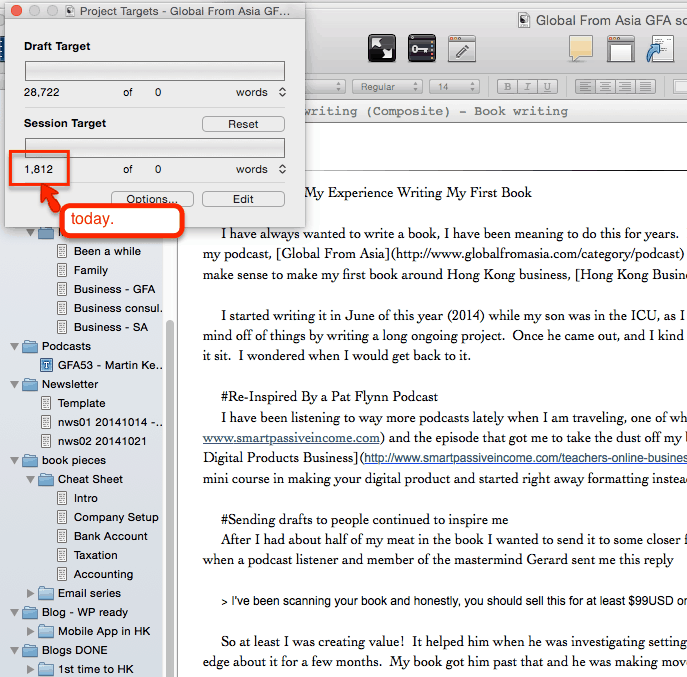Expand the Email series folder
Viewport: 687px width, 677px height.
pyautogui.click(x=30, y=593)
